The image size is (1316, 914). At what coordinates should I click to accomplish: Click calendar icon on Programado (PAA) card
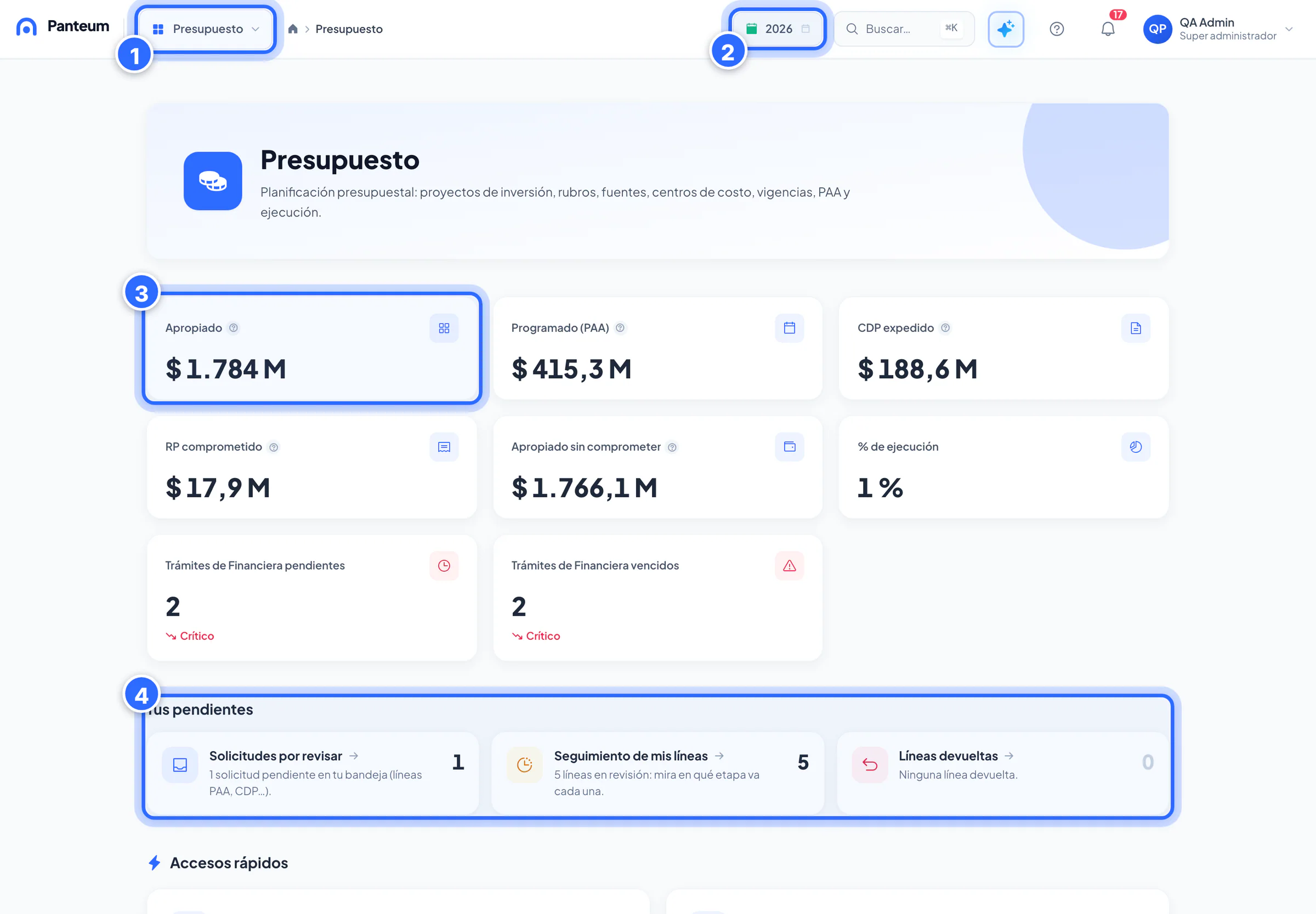pyautogui.click(x=790, y=328)
